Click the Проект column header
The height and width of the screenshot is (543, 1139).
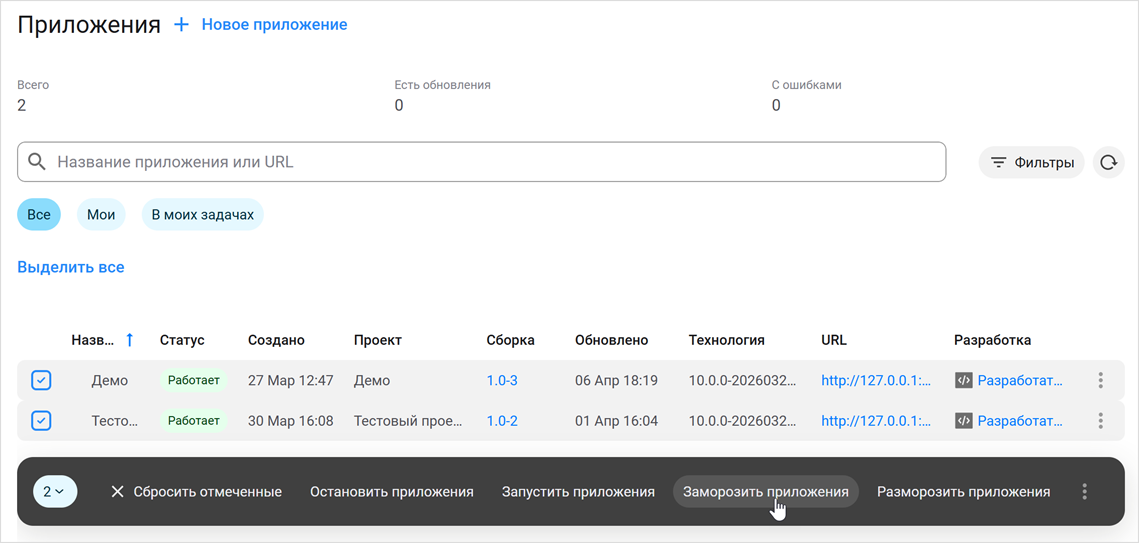click(x=378, y=340)
